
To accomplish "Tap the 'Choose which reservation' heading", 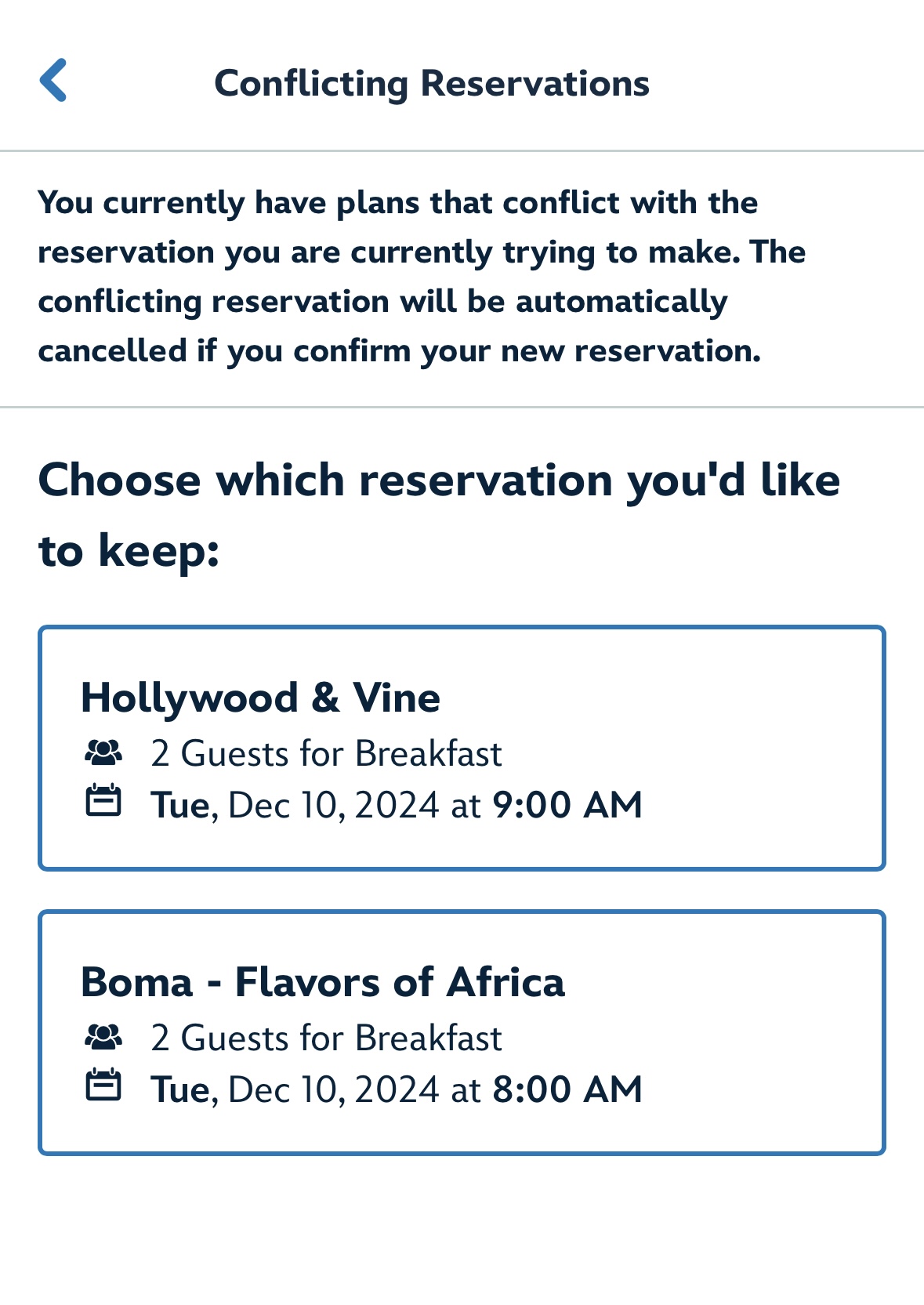I will 439,514.
